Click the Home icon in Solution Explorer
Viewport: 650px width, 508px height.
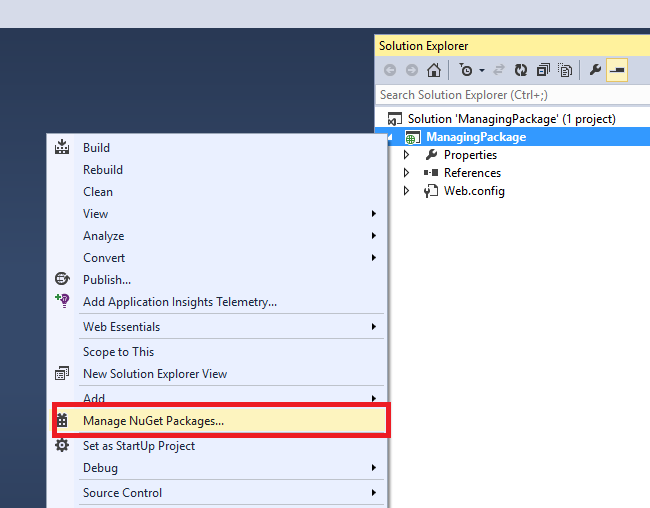[434, 70]
